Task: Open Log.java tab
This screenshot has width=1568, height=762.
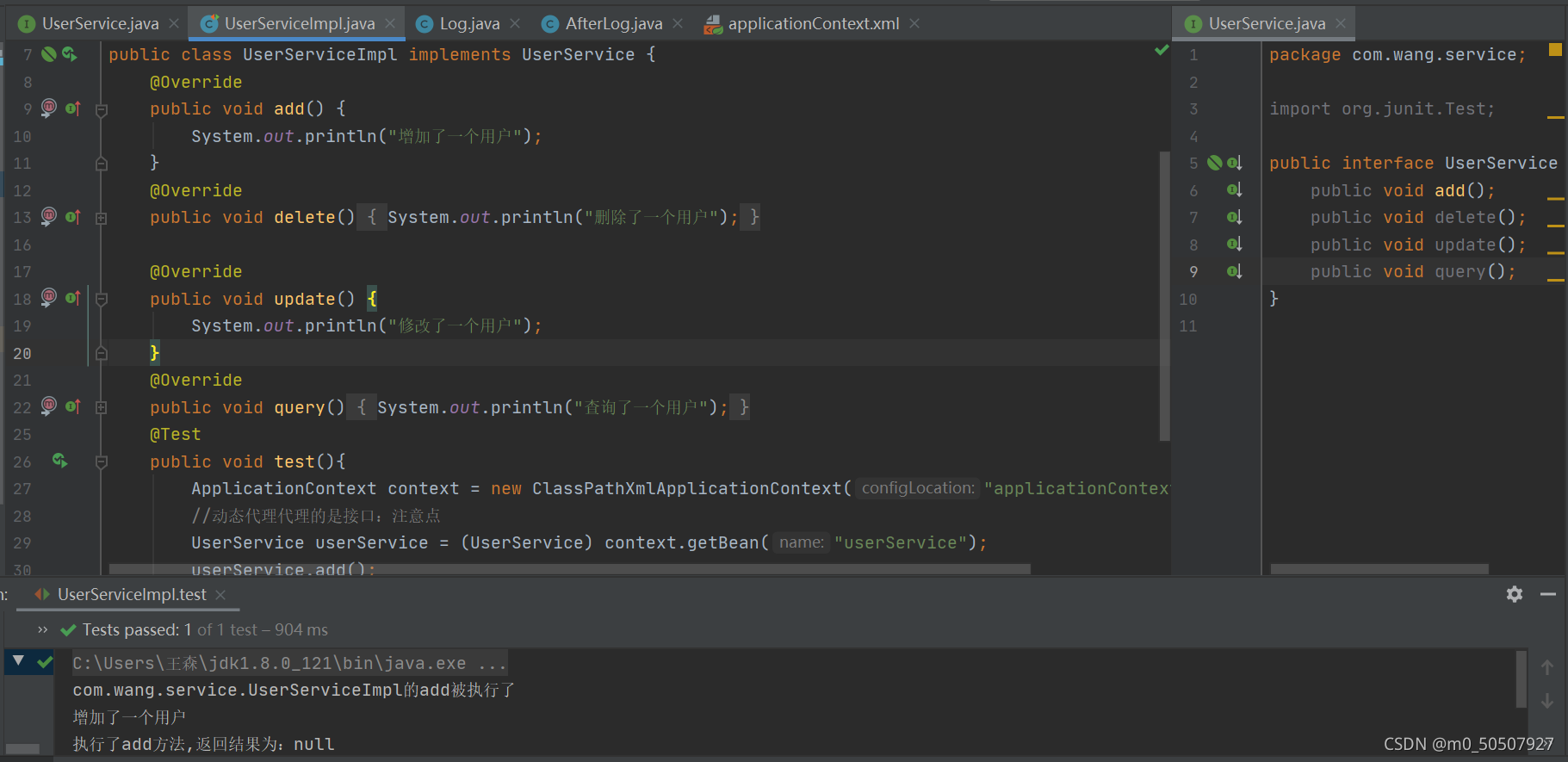Action: (x=469, y=23)
